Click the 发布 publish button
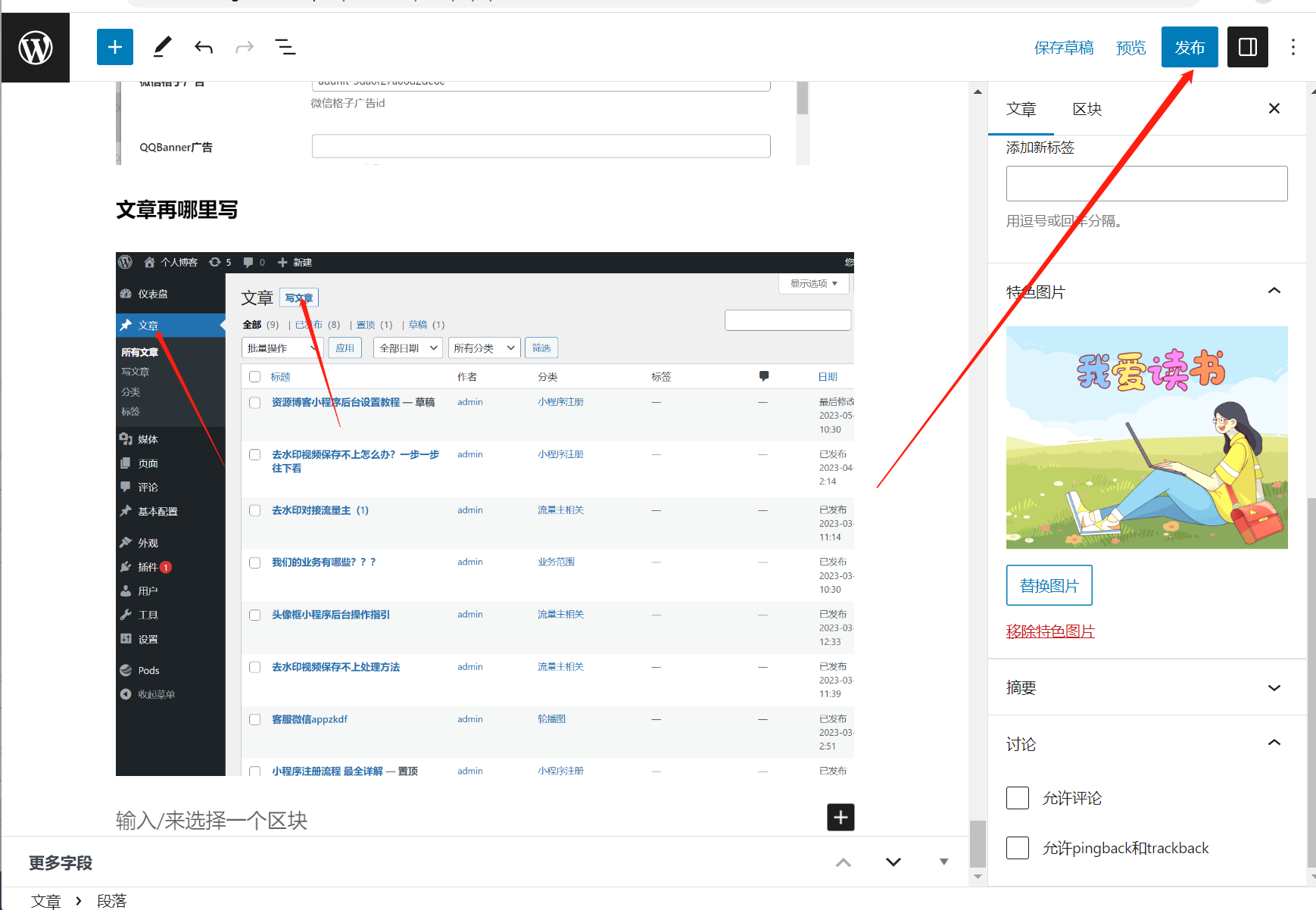Viewport: 1316px width, 910px height. [1189, 48]
